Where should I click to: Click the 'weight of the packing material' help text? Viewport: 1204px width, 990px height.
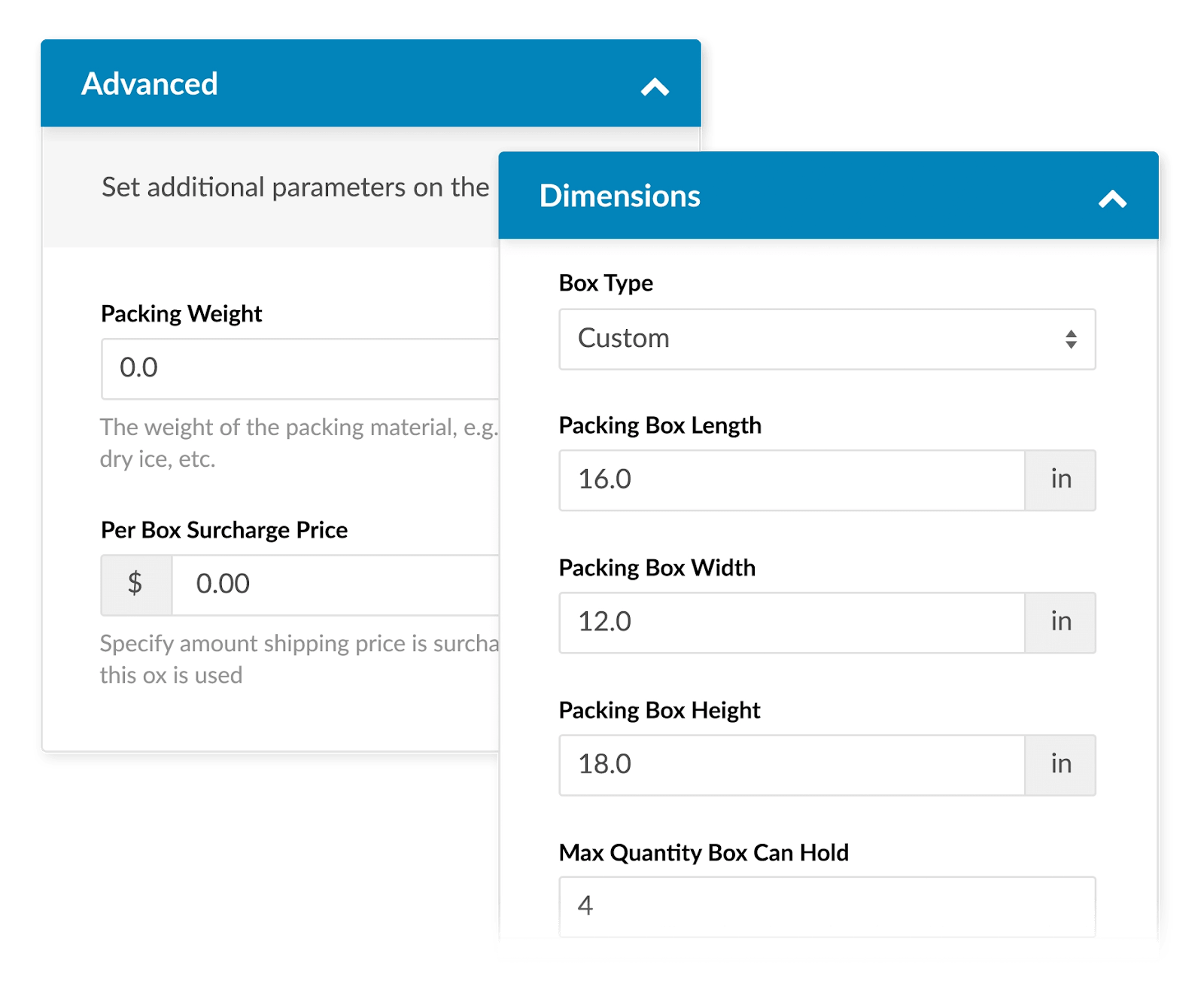coord(299,443)
